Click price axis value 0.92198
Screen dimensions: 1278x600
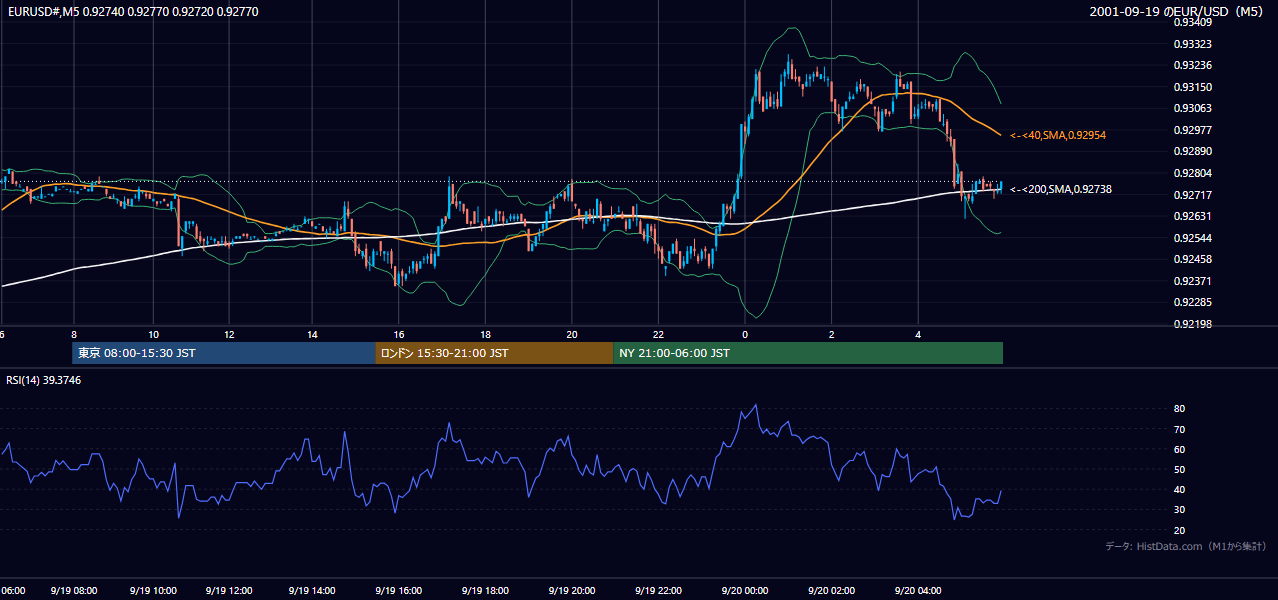click(1193, 324)
